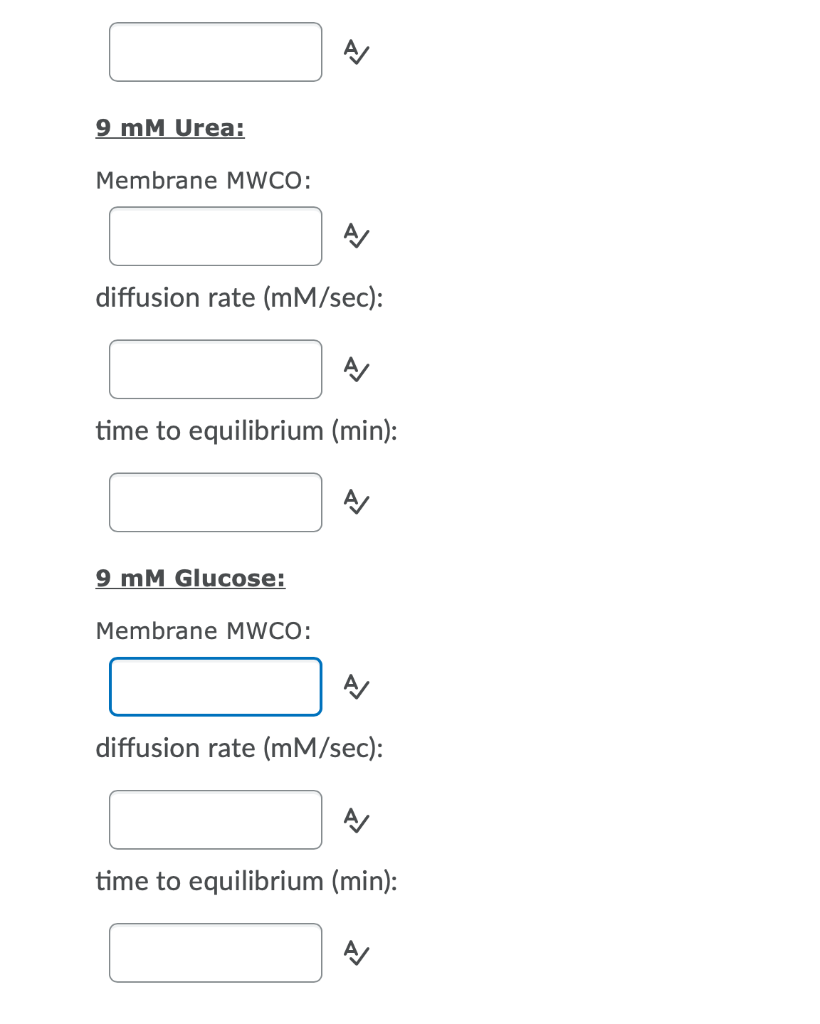Click 'Membrane MWCO:' label under Glucose heading
The height and width of the screenshot is (1024, 820).
[x=203, y=631]
